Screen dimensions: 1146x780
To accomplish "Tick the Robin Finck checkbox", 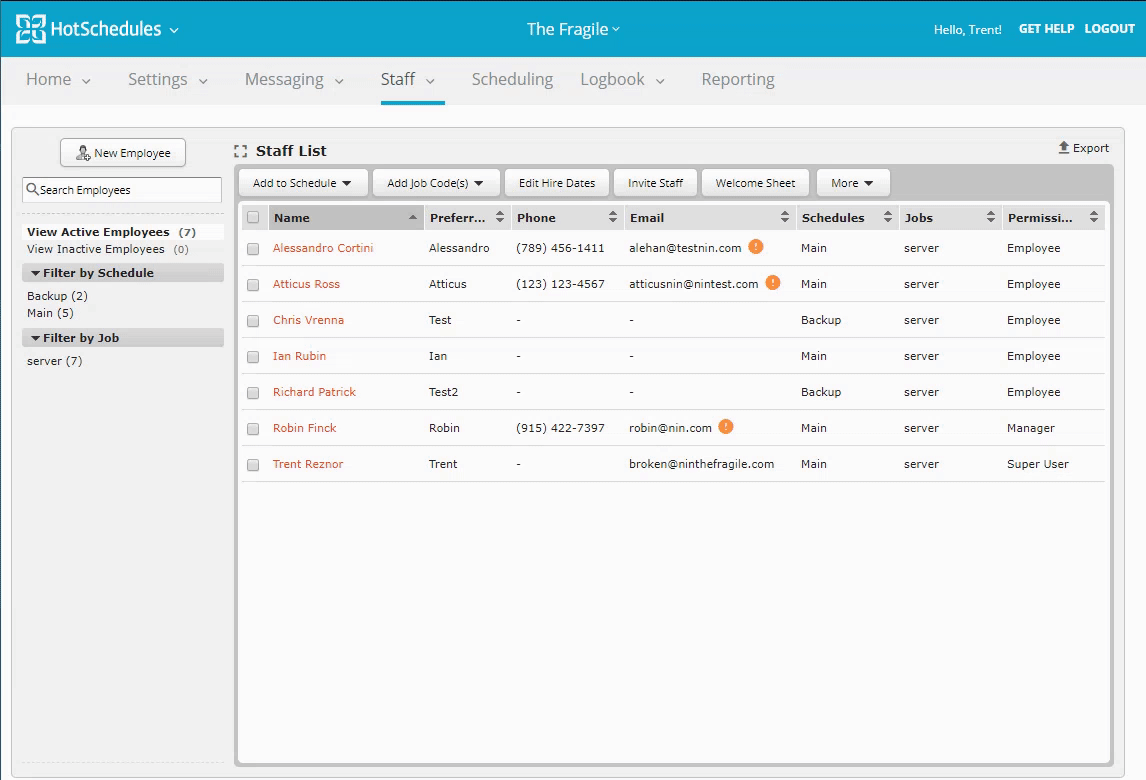I will click(x=253, y=429).
